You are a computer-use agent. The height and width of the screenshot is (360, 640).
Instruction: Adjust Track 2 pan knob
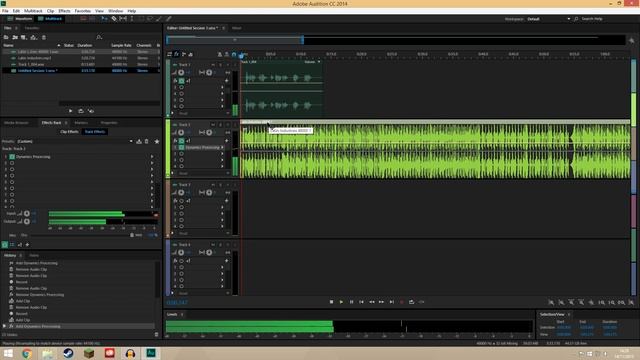point(209,133)
